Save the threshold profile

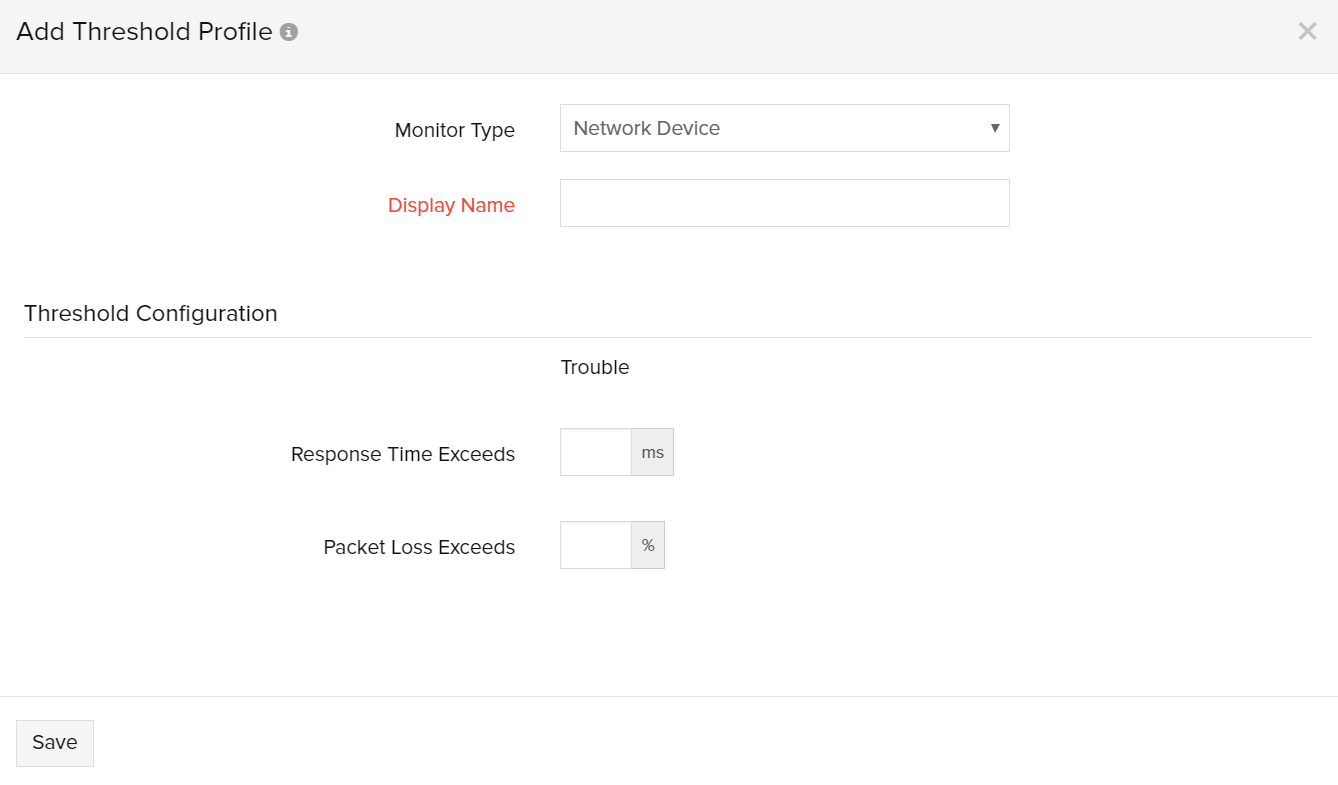pos(55,743)
